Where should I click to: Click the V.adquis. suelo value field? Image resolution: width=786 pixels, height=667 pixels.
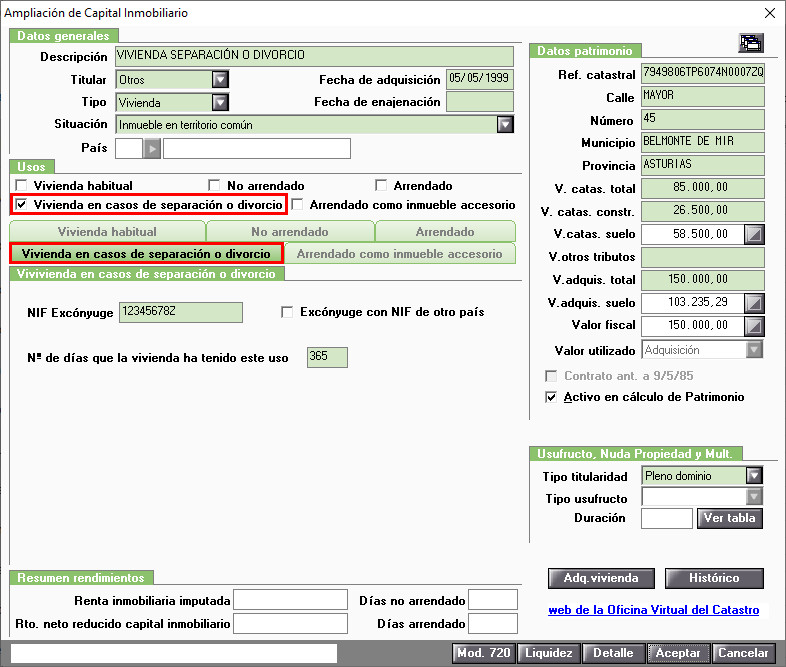pyautogui.click(x=693, y=303)
